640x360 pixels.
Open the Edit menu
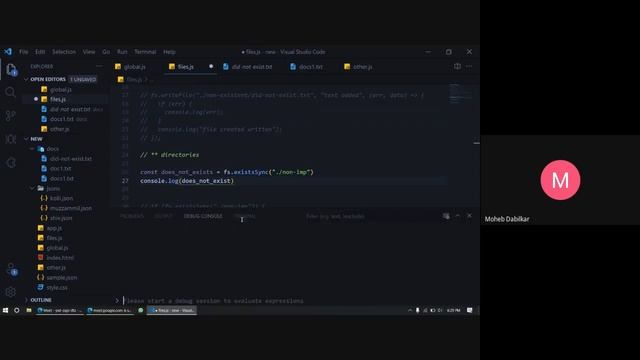point(40,52)
